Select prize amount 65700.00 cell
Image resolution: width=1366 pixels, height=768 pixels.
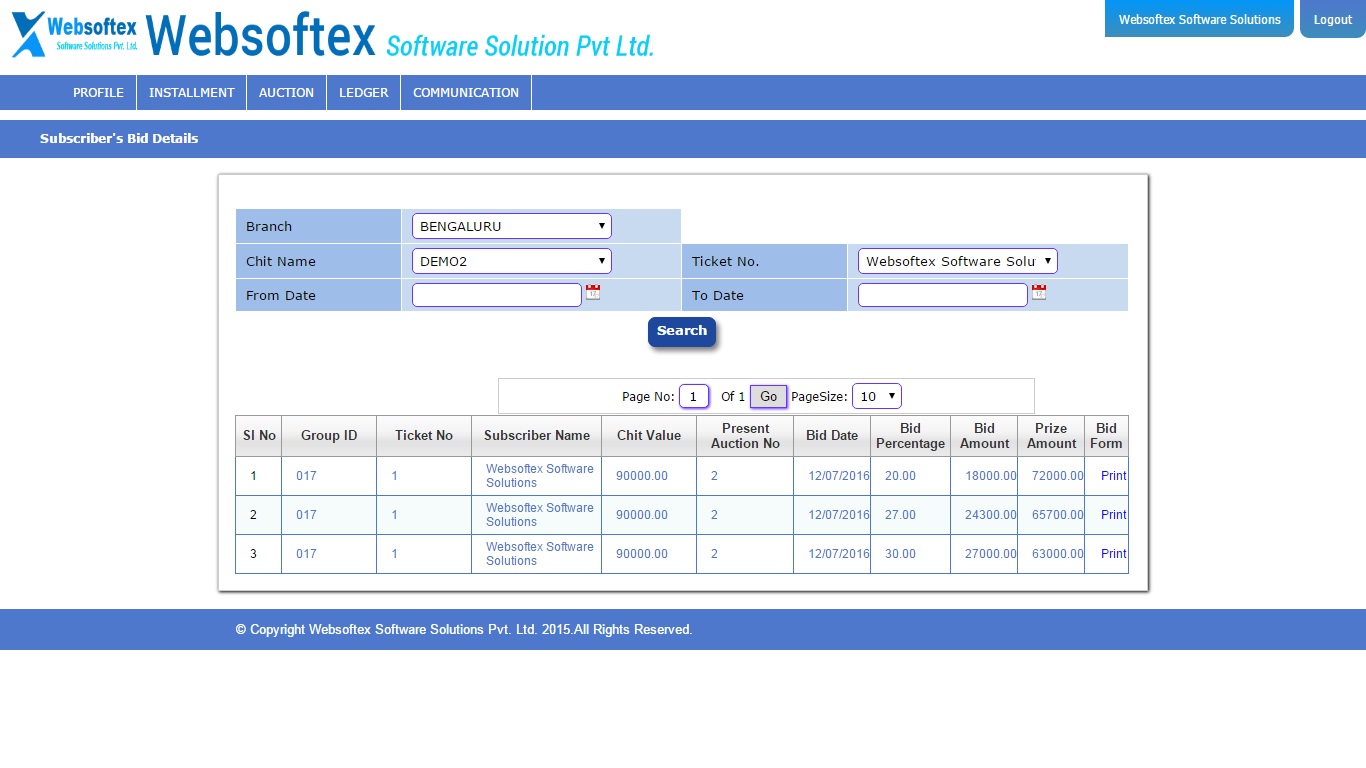click(x=1051, y=515)
